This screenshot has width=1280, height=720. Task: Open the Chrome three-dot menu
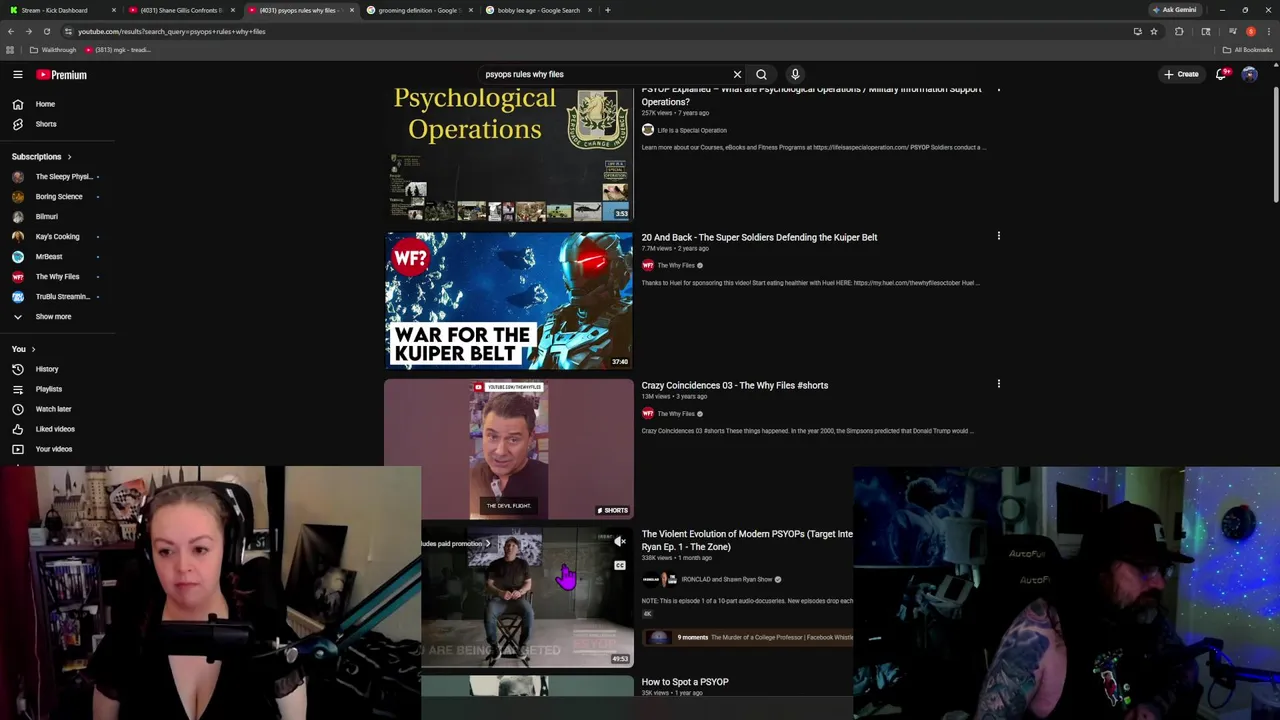tap(1269, 31)
